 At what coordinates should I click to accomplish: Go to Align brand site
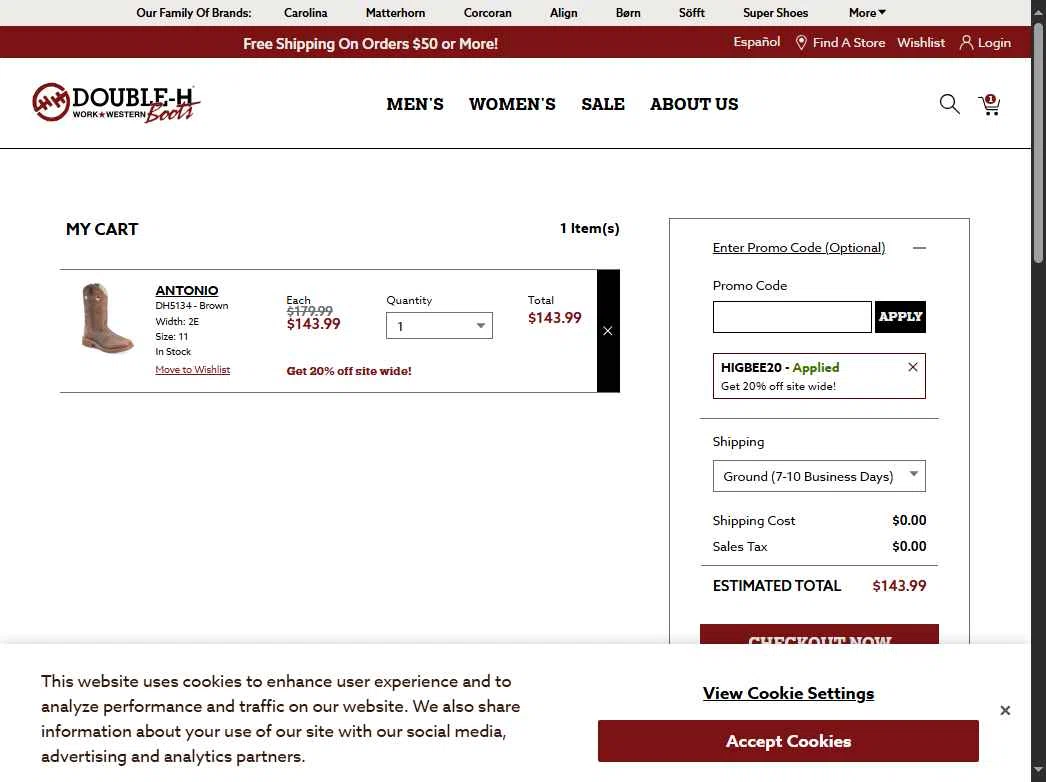point(564,13)
